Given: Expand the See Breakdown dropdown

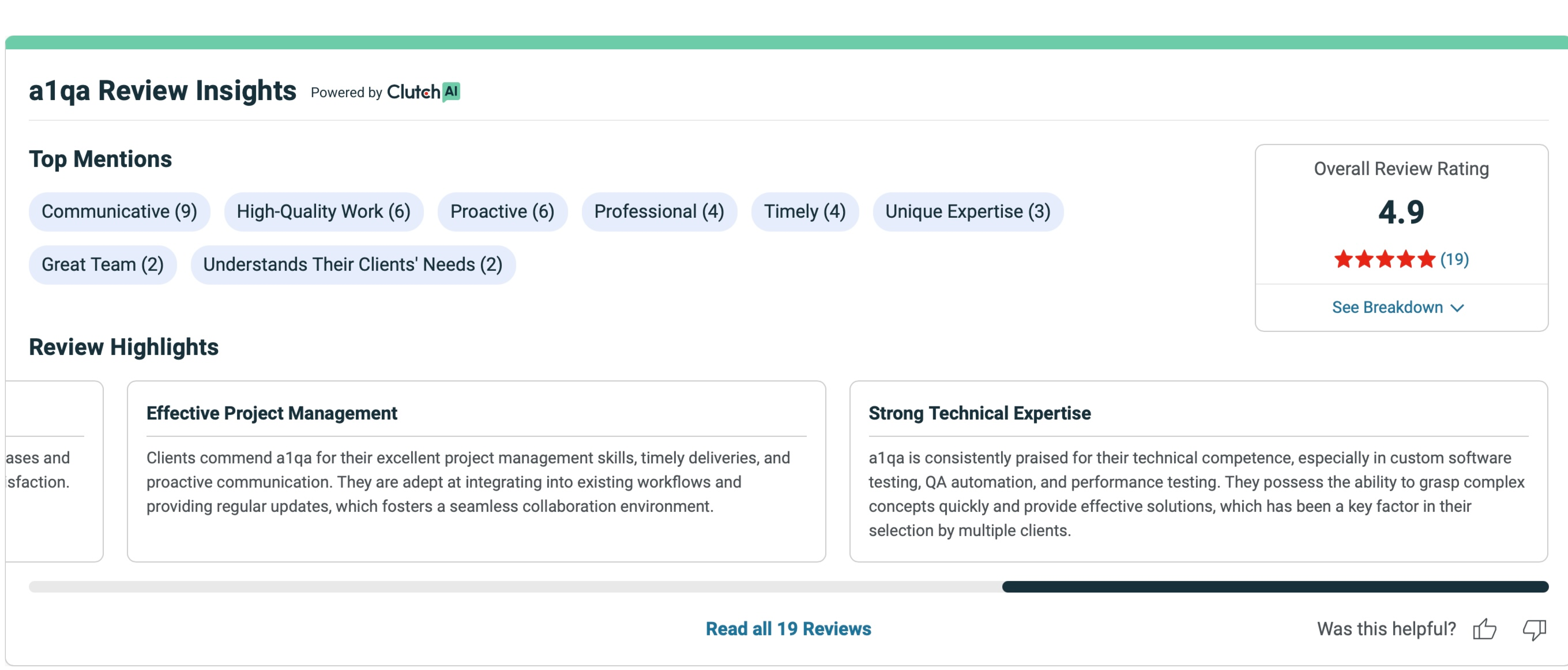Looking at the screenshot, I should pyautogui.click(x=1387, y=307).
